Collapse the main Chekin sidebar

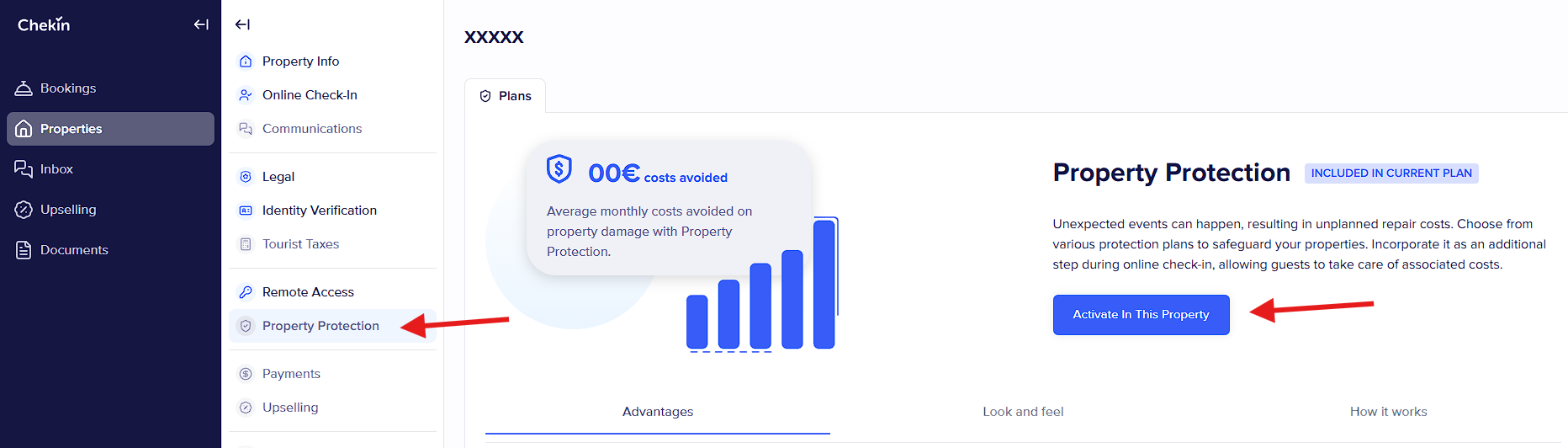[x=201, y=24]
